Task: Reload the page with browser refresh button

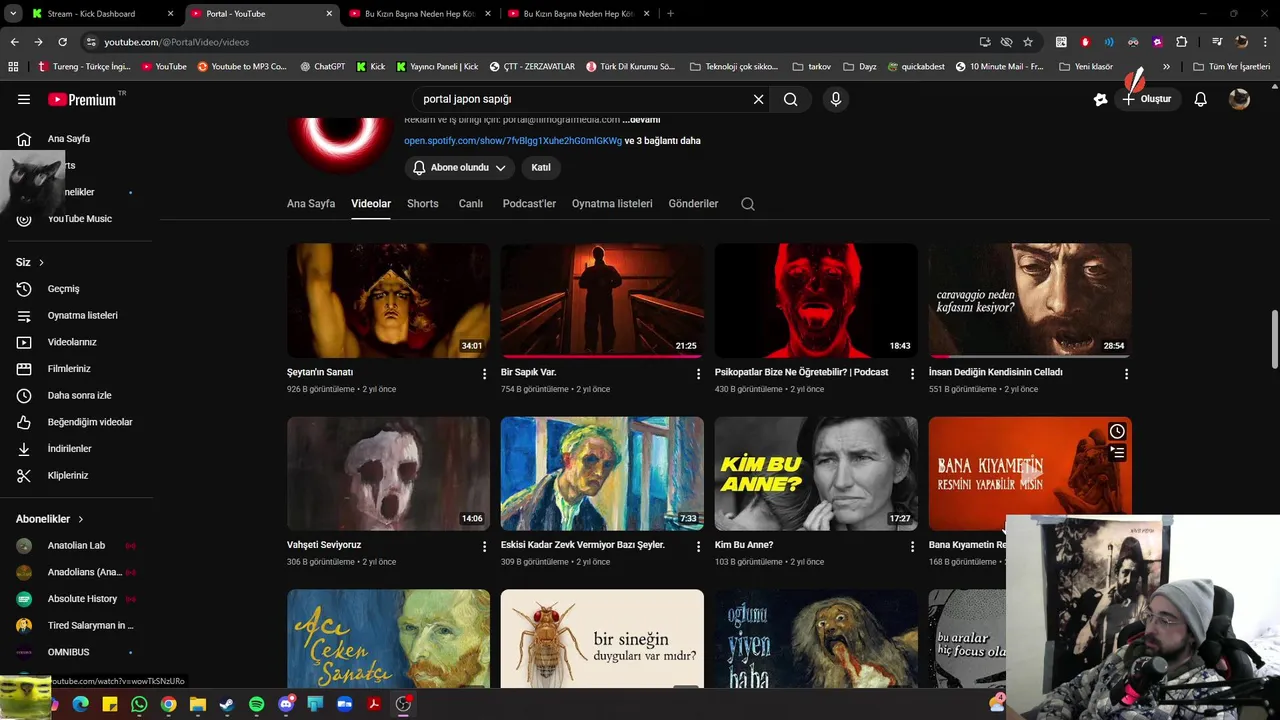Action: (x=62, y=42)
